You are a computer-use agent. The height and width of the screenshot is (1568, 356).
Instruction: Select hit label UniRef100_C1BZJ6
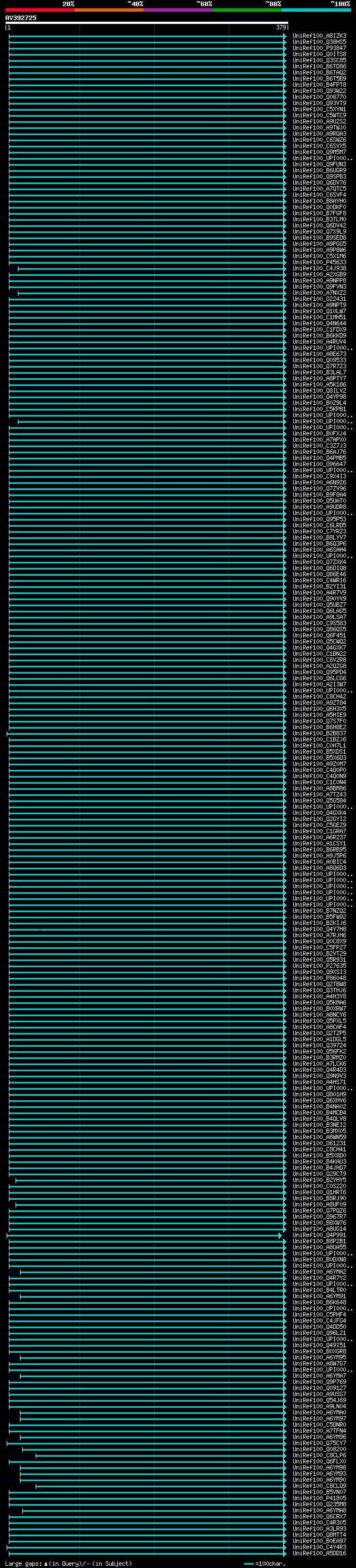pyautogui.click(x=319, y=740)
